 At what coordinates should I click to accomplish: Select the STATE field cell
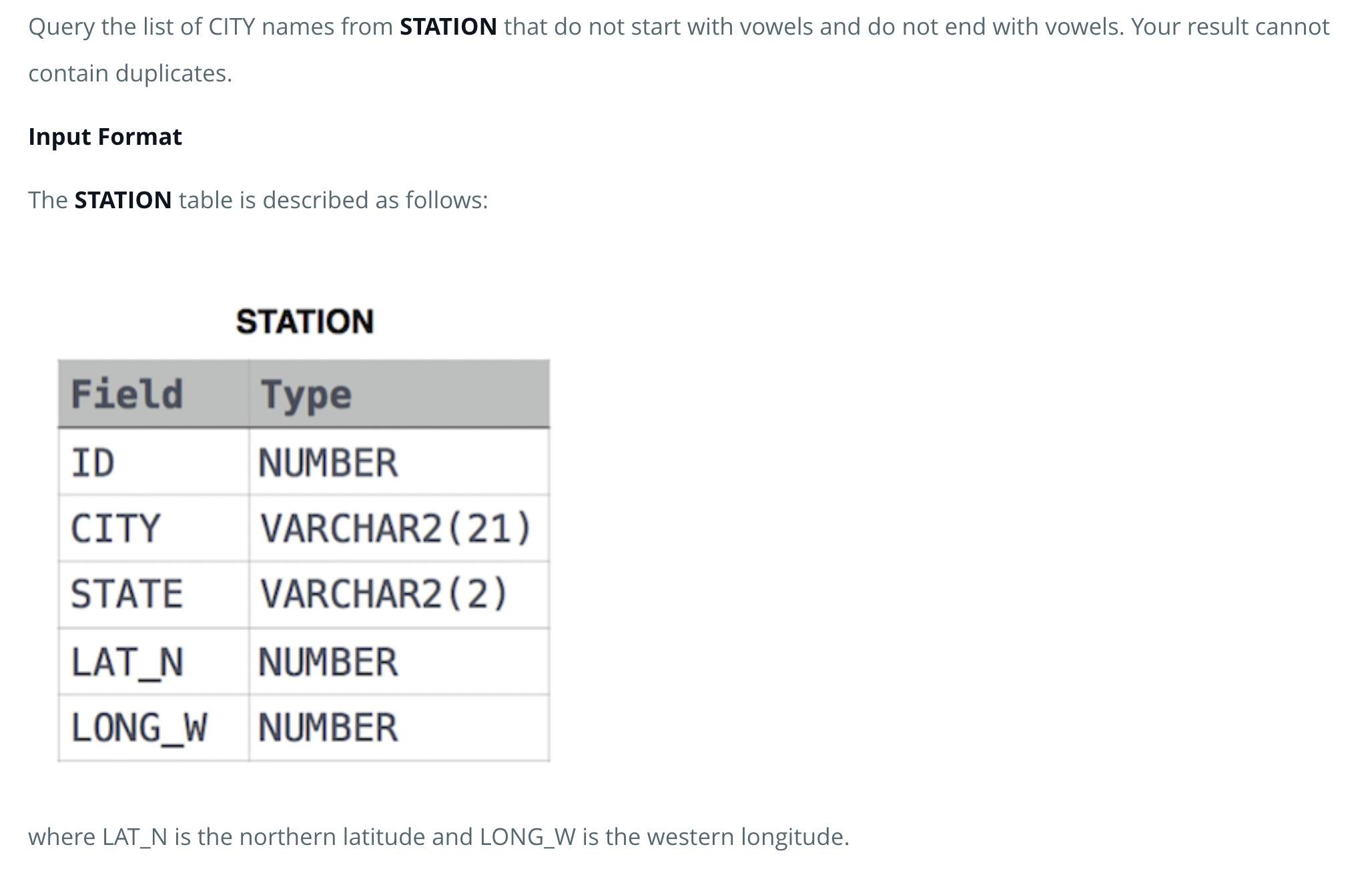153,594
